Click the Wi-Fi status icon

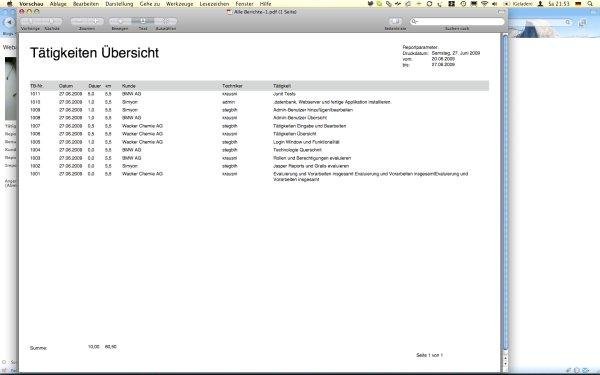(x=484, y=3)
